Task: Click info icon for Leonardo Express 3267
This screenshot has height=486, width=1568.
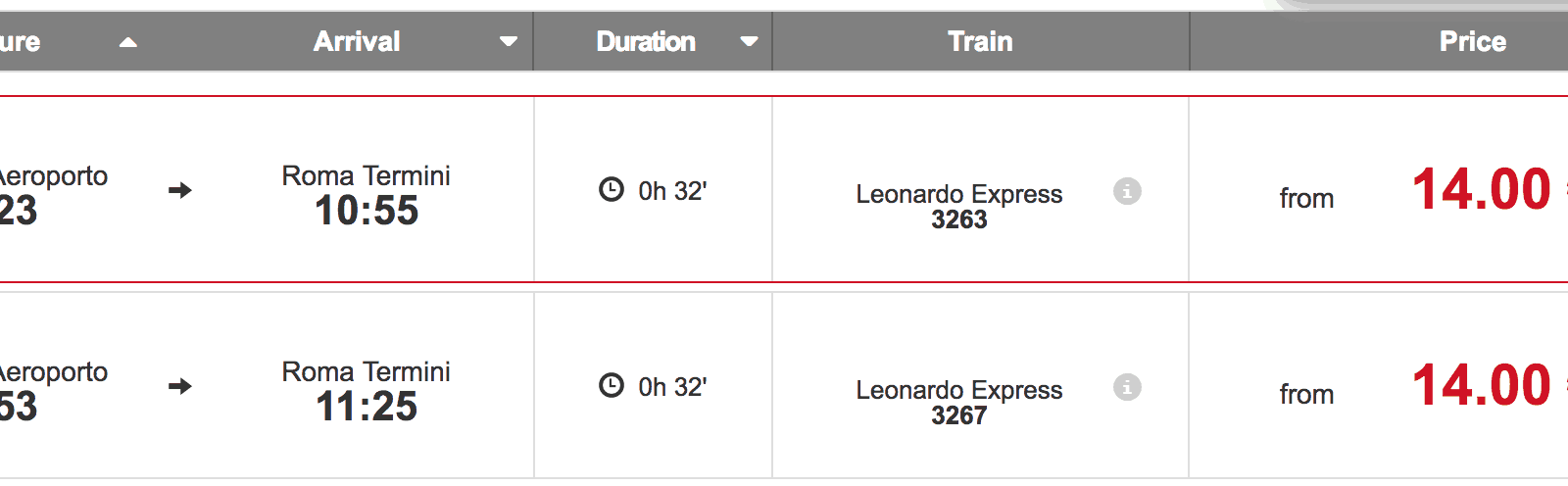Action: tap(1127, 387)
